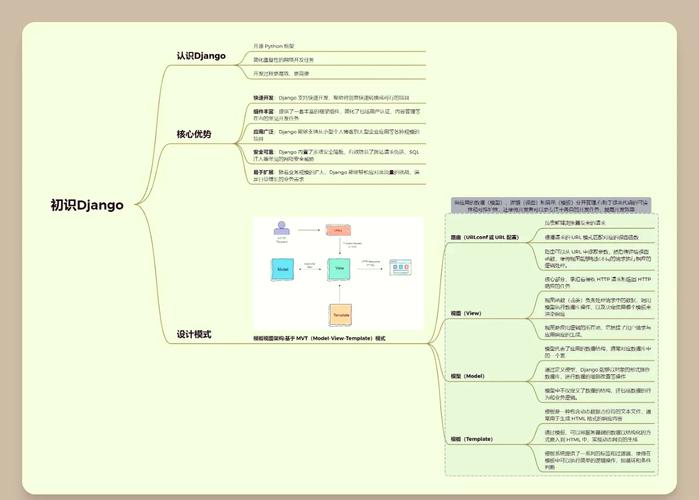
Task: Click the 组件丰富 advantage node
Action: point(337,115)
